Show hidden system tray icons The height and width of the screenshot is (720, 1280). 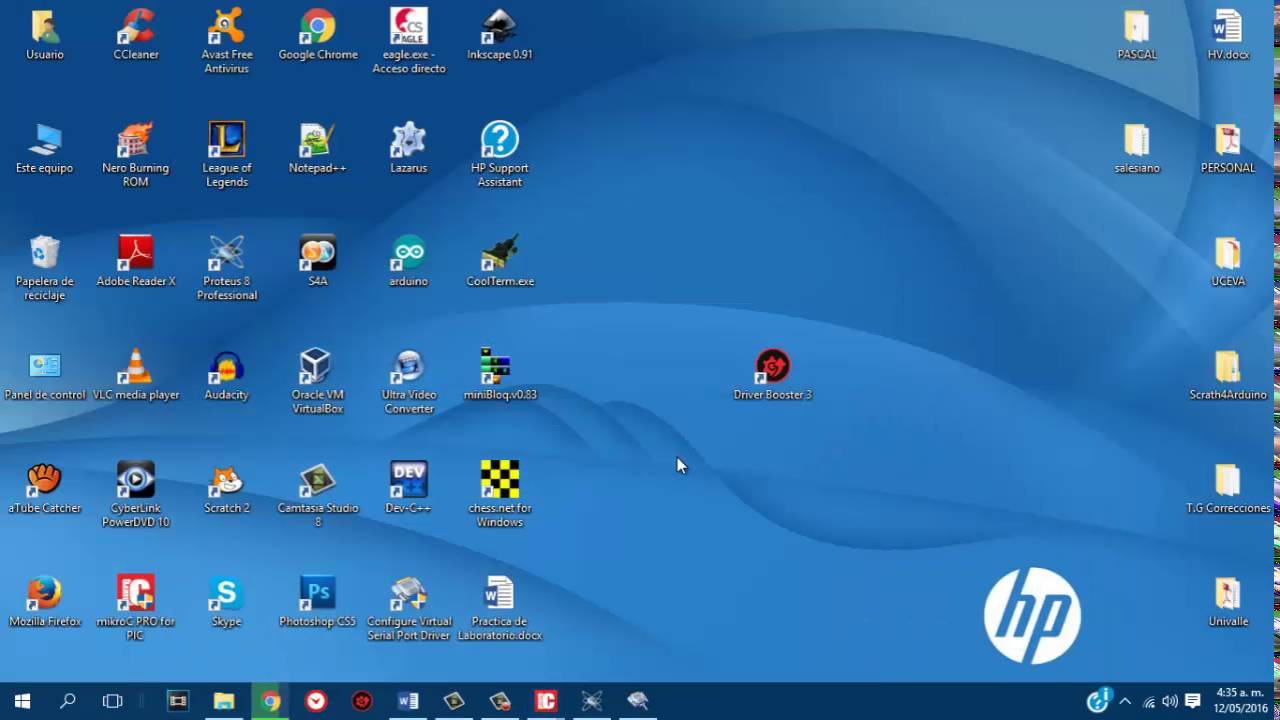click(1125, 701)
